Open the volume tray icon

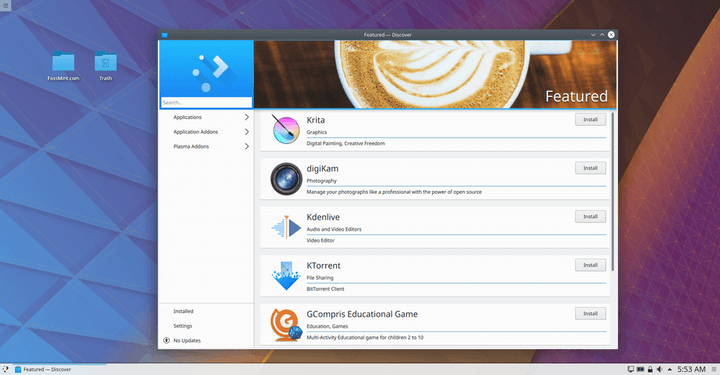click(659, 369)
